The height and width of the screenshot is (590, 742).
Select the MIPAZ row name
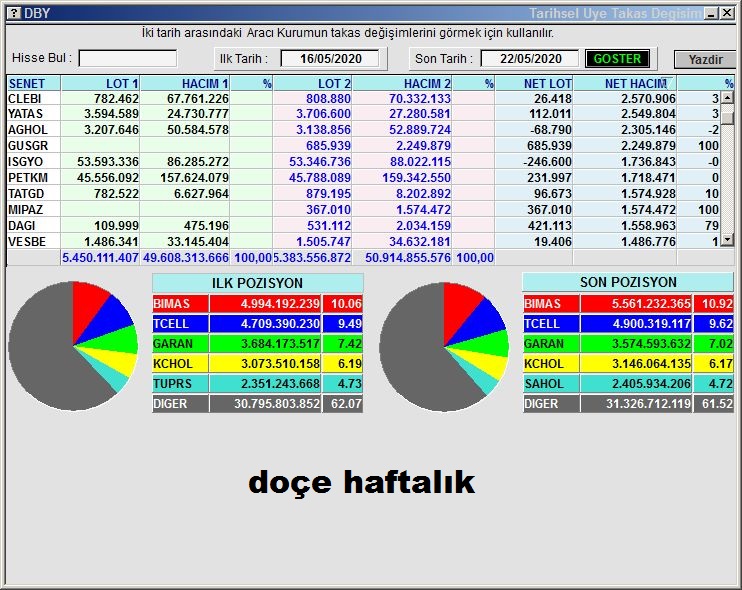pyautogui.click(x=26, y=210)
